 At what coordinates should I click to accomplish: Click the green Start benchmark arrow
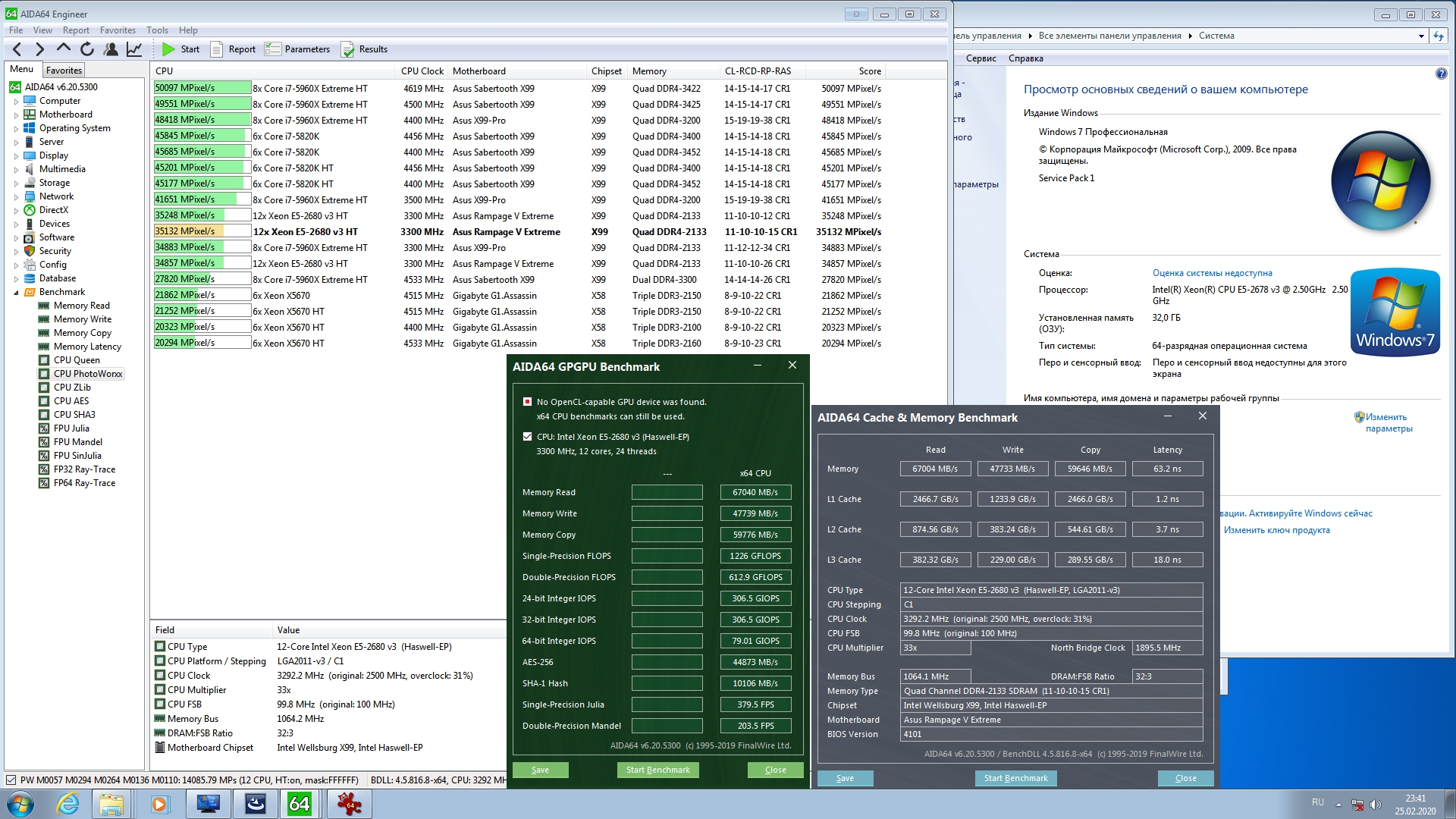click(x=168, y=49)
